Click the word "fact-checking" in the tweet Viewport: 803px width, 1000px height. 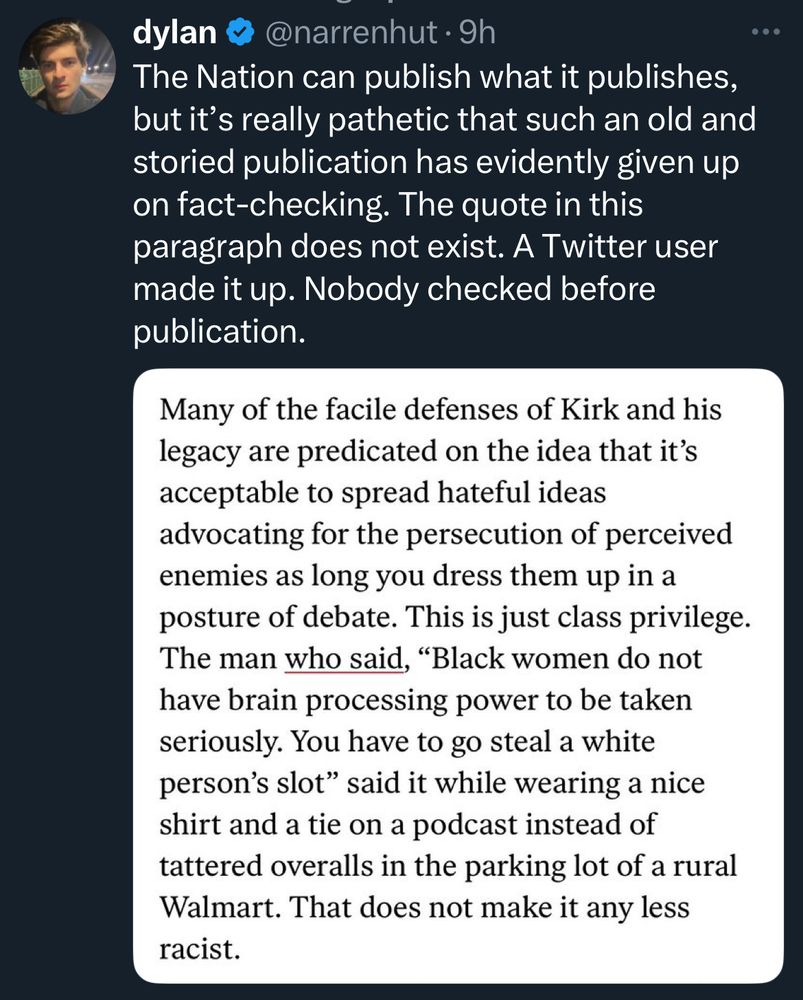pyautogui.click(x=281, y=205)
